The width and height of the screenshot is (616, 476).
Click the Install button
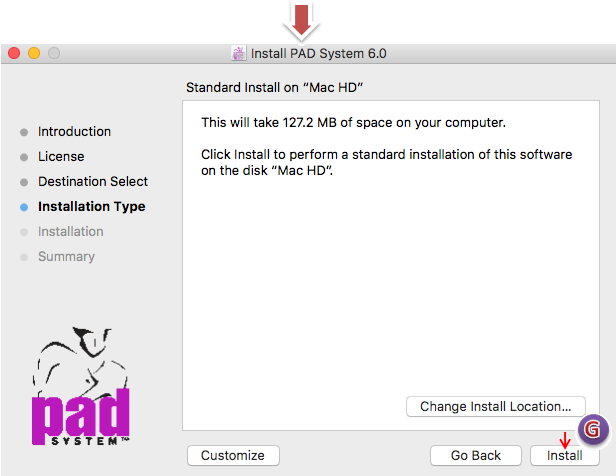[x=564, y=455]
